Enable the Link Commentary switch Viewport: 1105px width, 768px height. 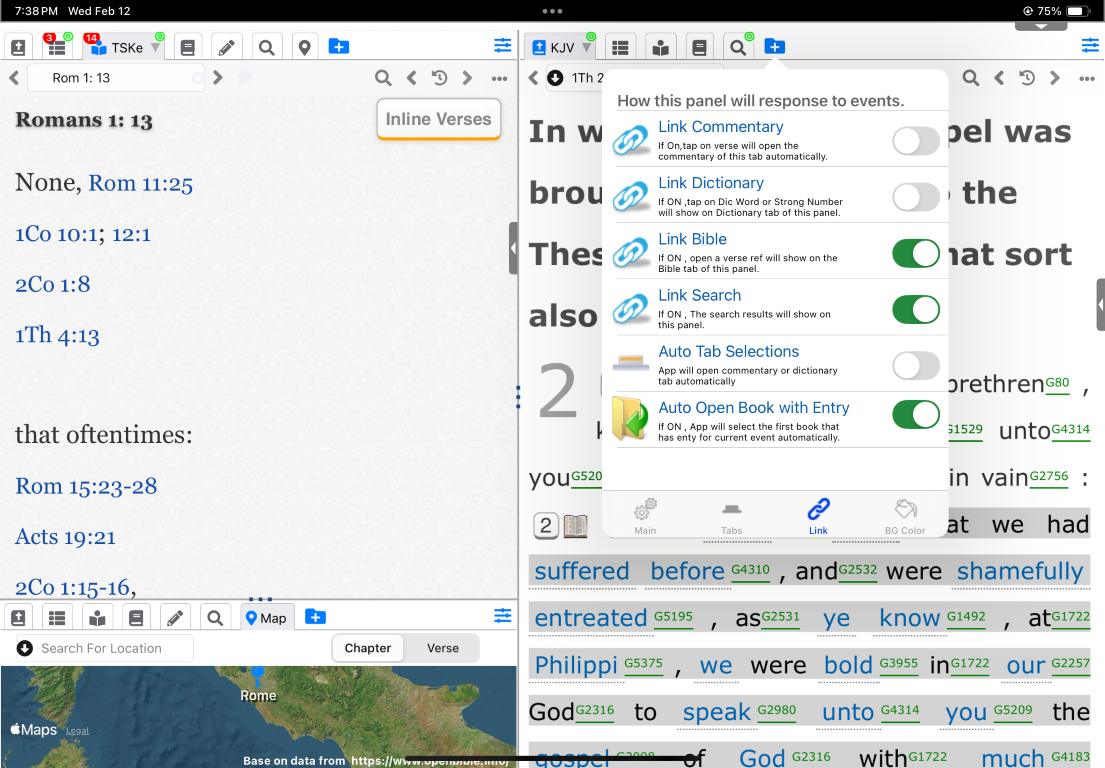click(x=915, y=141)
